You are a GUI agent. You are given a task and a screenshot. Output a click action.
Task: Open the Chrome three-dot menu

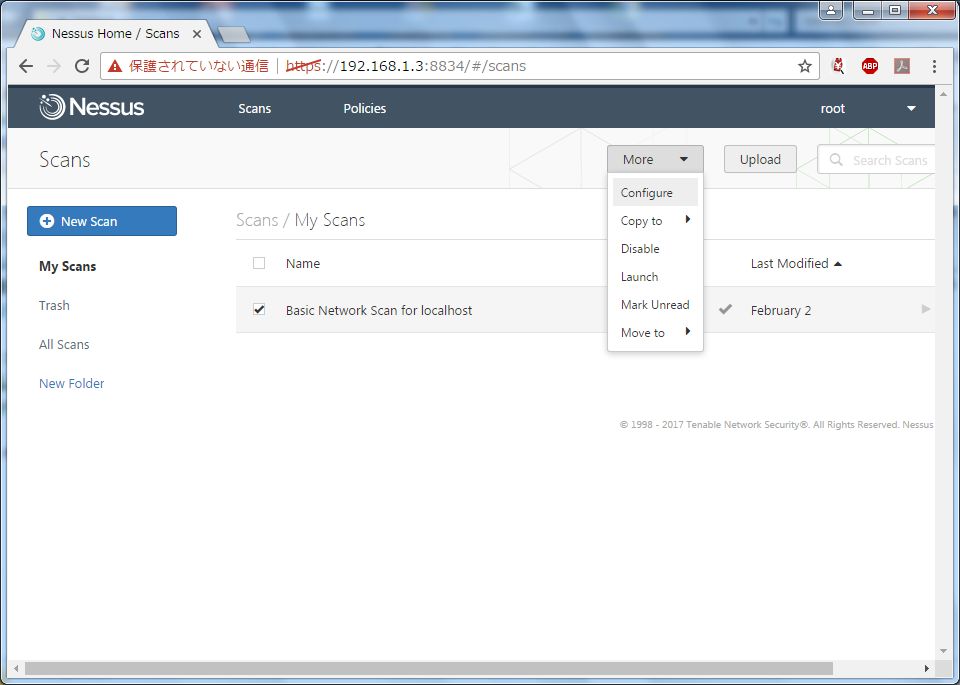click(x=934, y=66)
